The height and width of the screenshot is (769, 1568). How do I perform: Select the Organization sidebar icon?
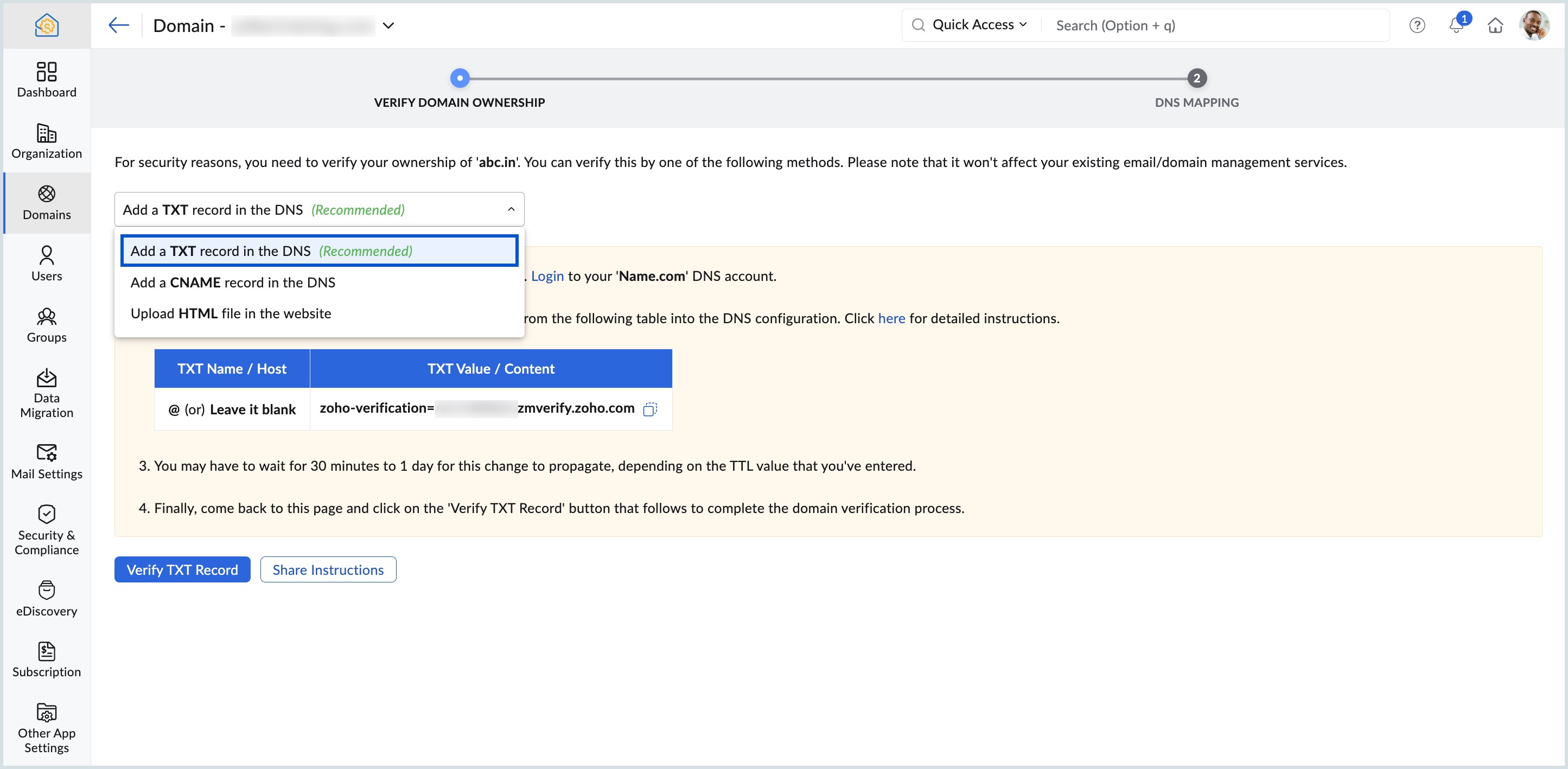coord(46,142)
